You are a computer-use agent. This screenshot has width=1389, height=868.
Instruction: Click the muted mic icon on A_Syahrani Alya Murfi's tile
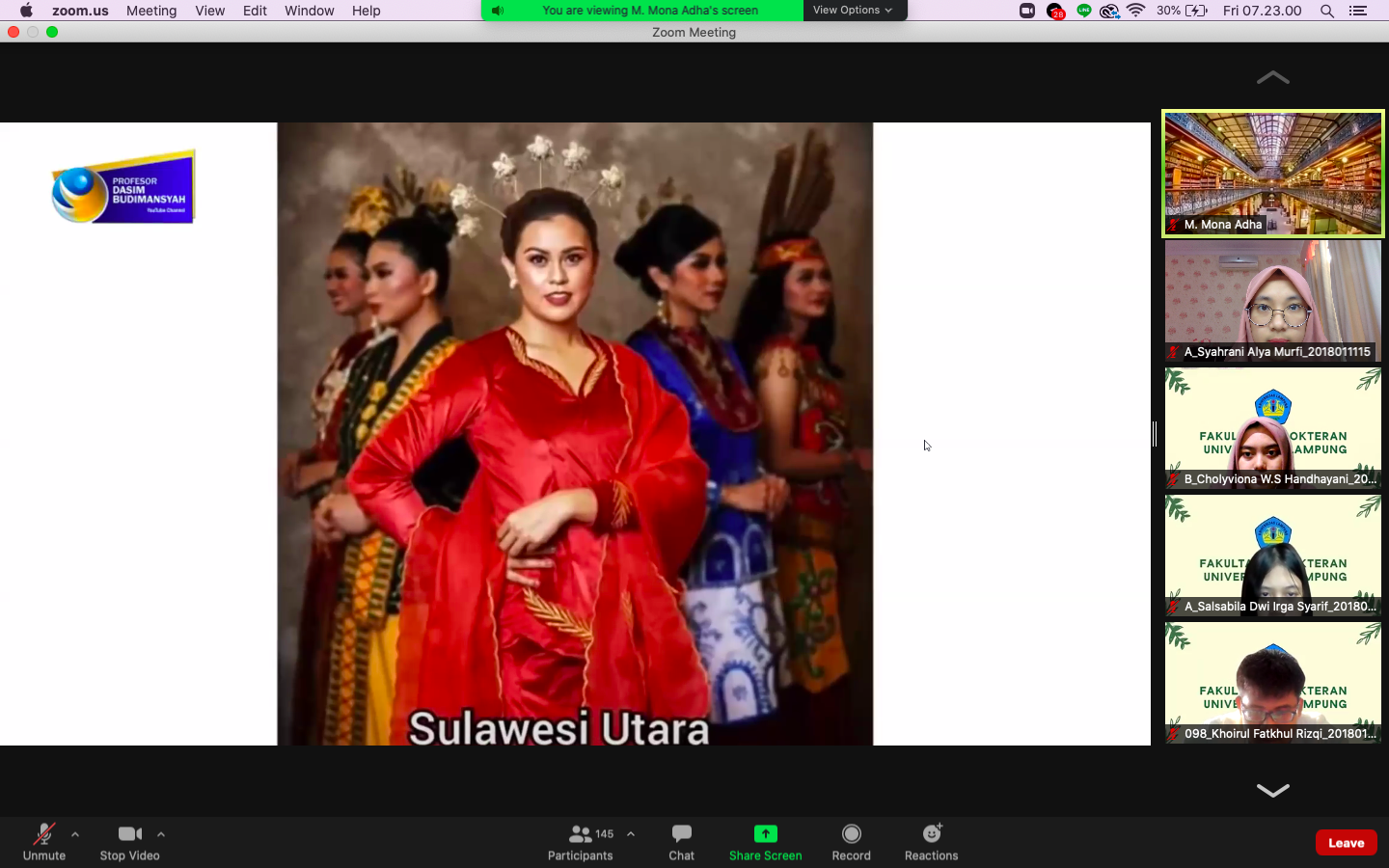point(1174,352)
